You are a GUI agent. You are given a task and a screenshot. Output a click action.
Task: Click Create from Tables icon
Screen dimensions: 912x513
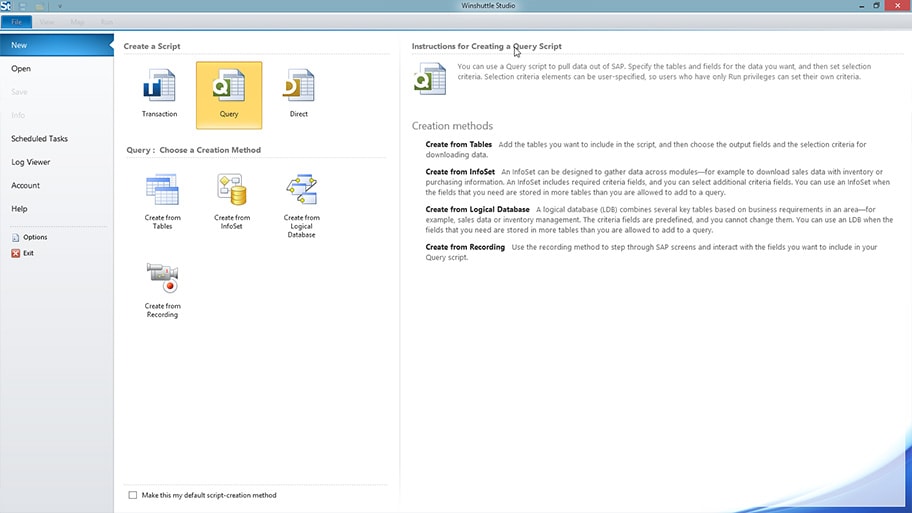click(162, 189)
